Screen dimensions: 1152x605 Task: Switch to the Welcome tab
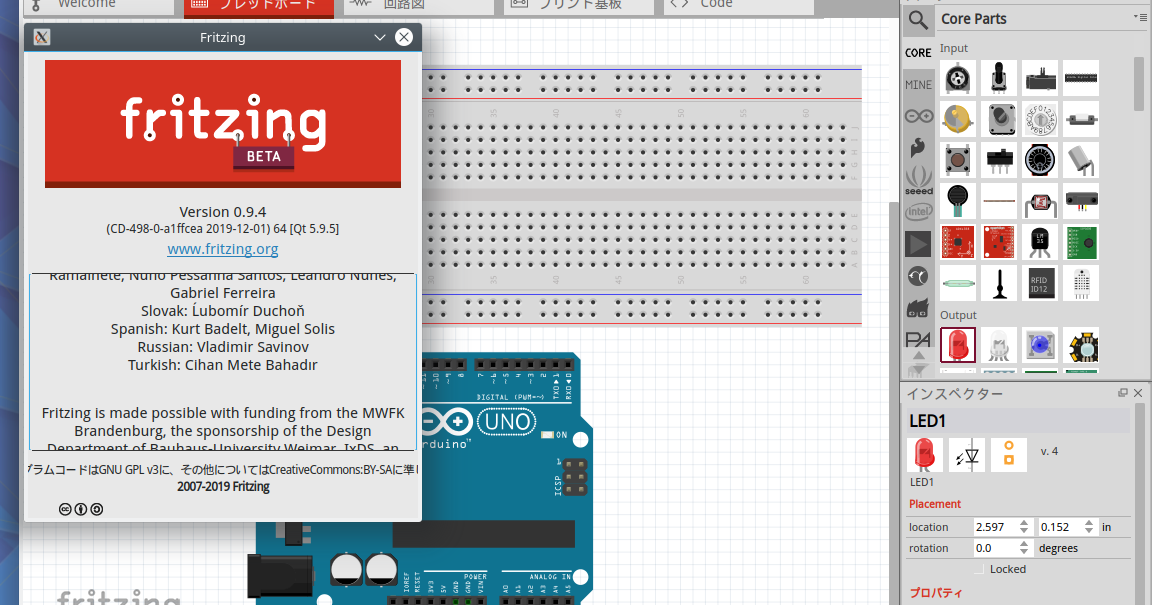click(98, 6)
